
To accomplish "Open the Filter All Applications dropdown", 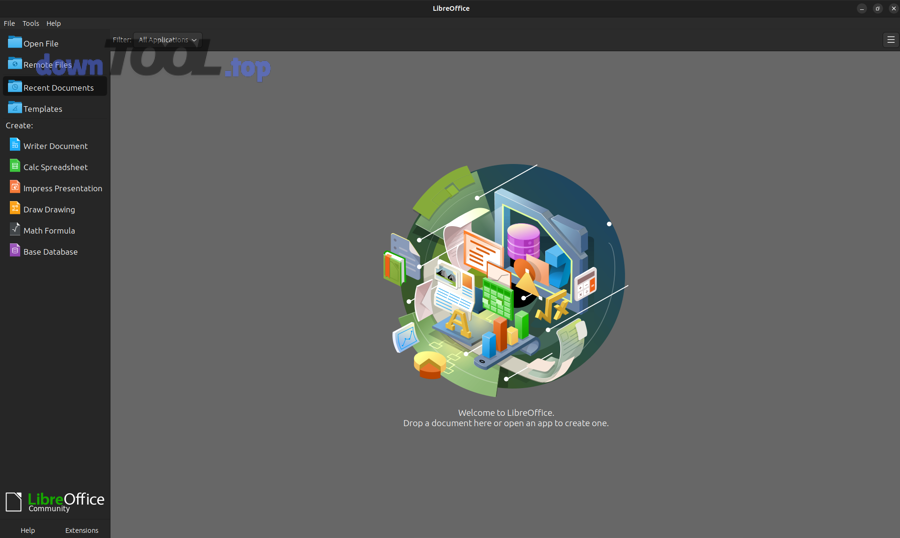I will click(x=167, y=40).
